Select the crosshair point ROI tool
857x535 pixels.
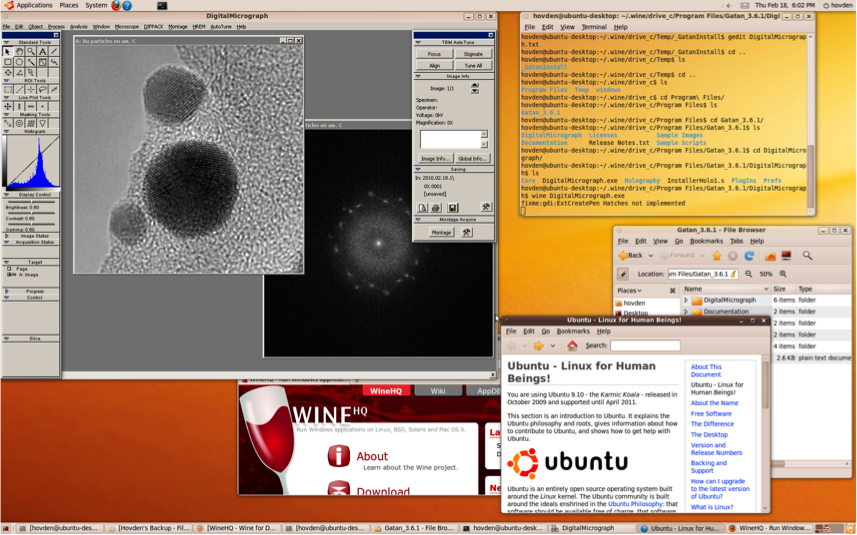click(31, 89)
